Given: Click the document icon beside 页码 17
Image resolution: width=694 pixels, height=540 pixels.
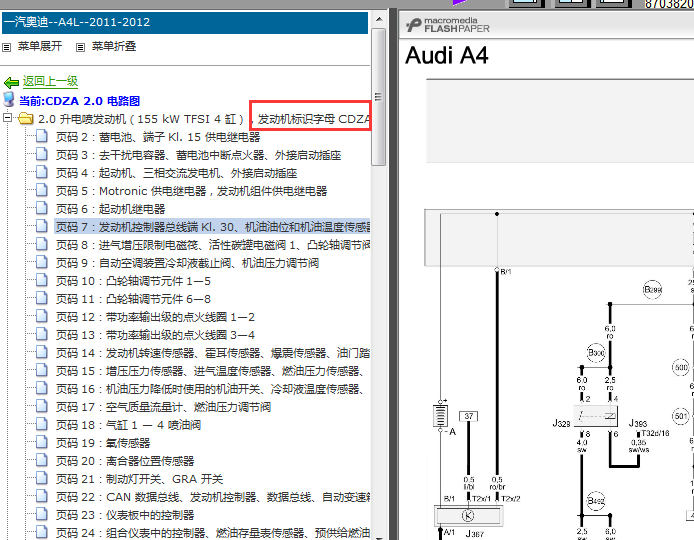Looking at the screenshot, I should coord(42,406).
